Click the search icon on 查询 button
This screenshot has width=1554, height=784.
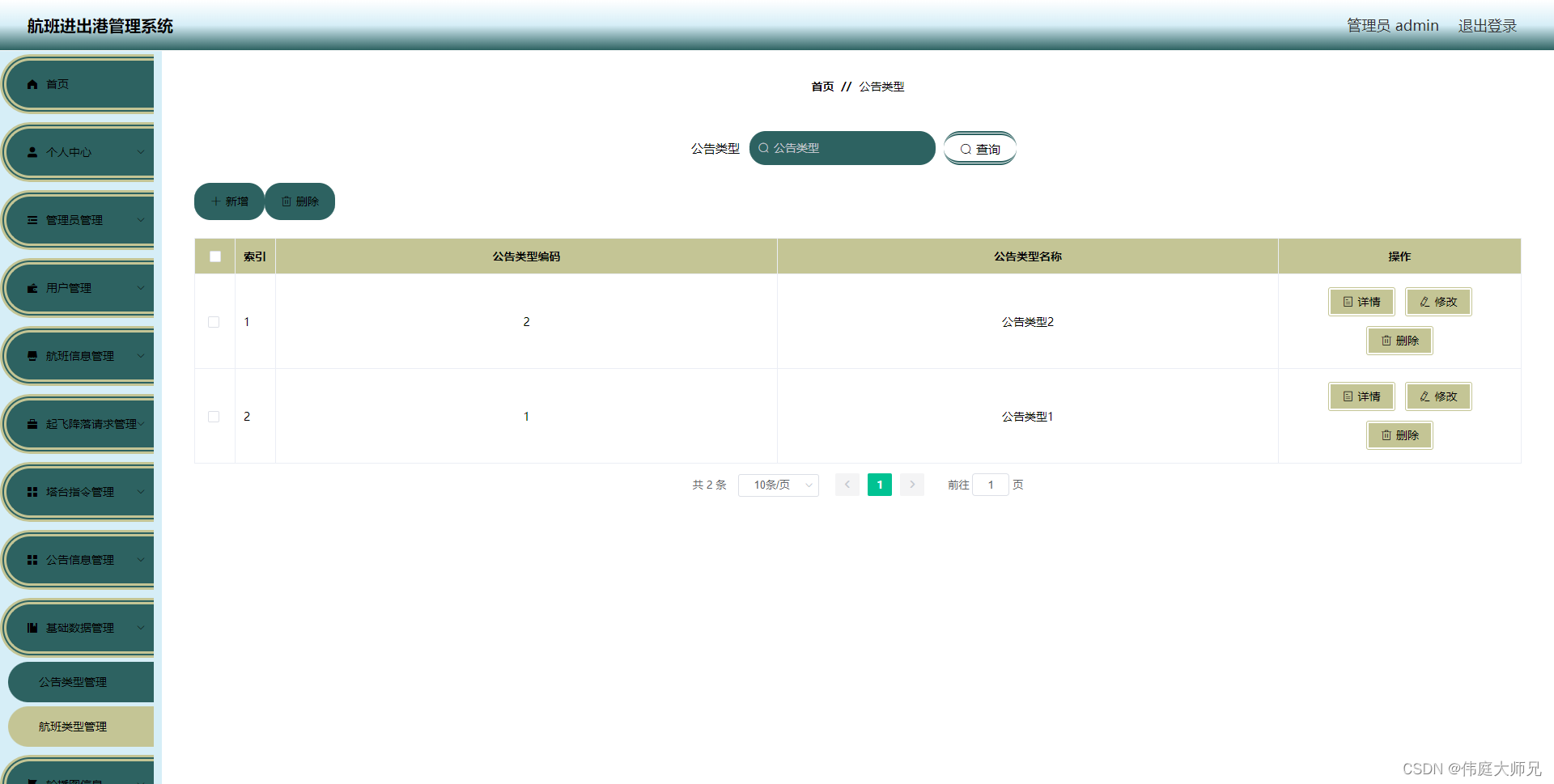tap(966, 149)
